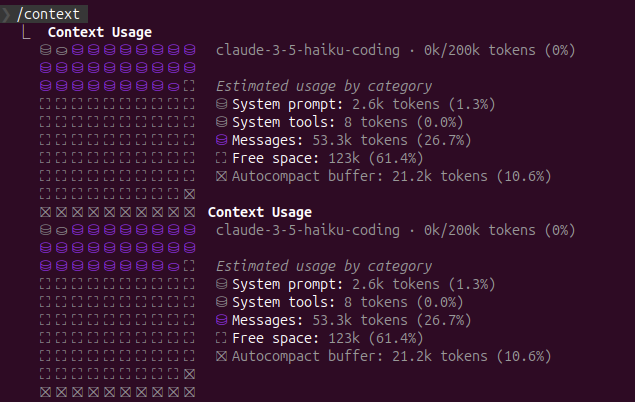Click the Autocompact buffer icon in lower legend
635x402 pixels.
coord(222,356)
